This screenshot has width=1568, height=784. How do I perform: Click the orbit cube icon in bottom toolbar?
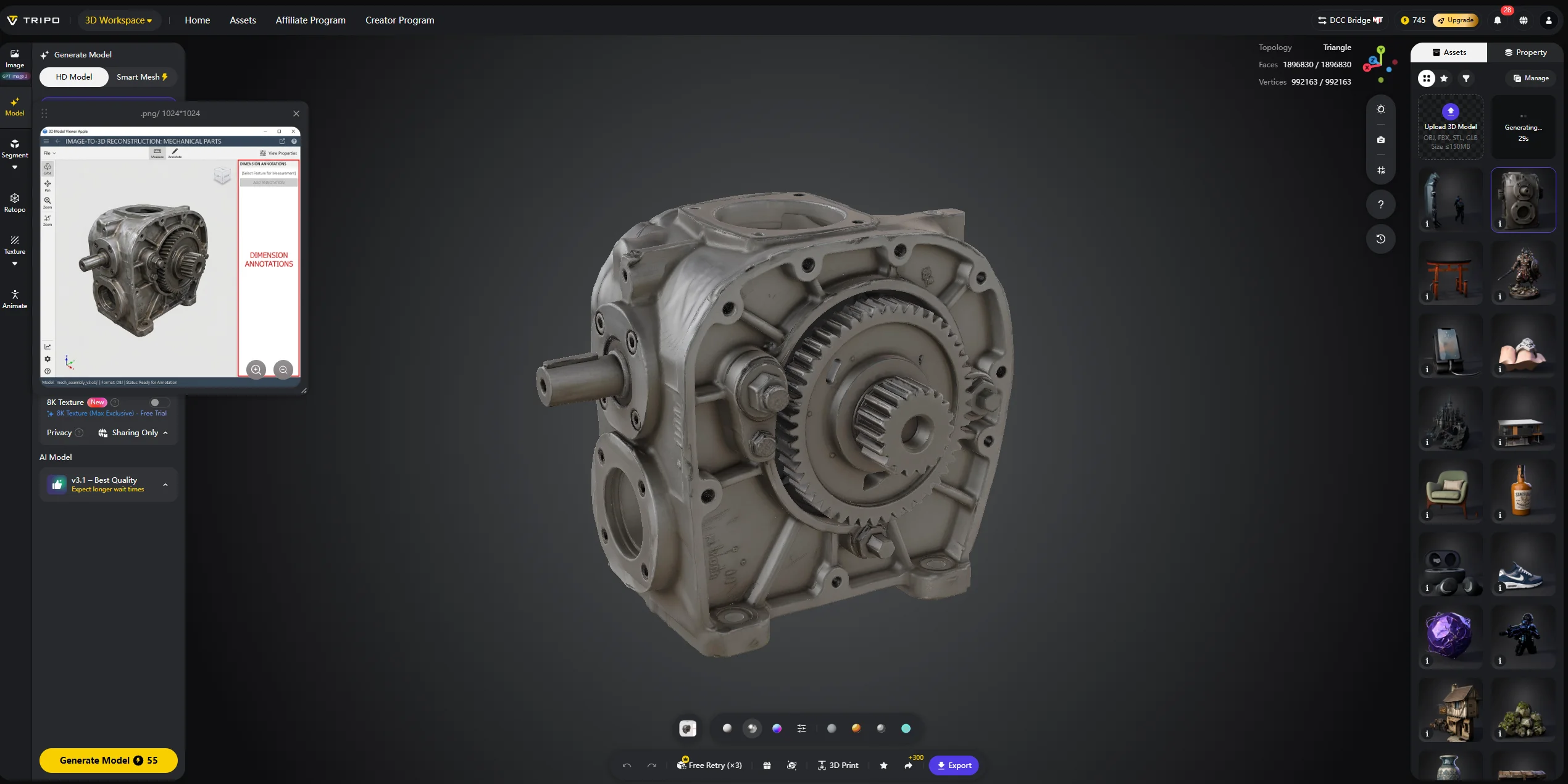pos(792,765)
